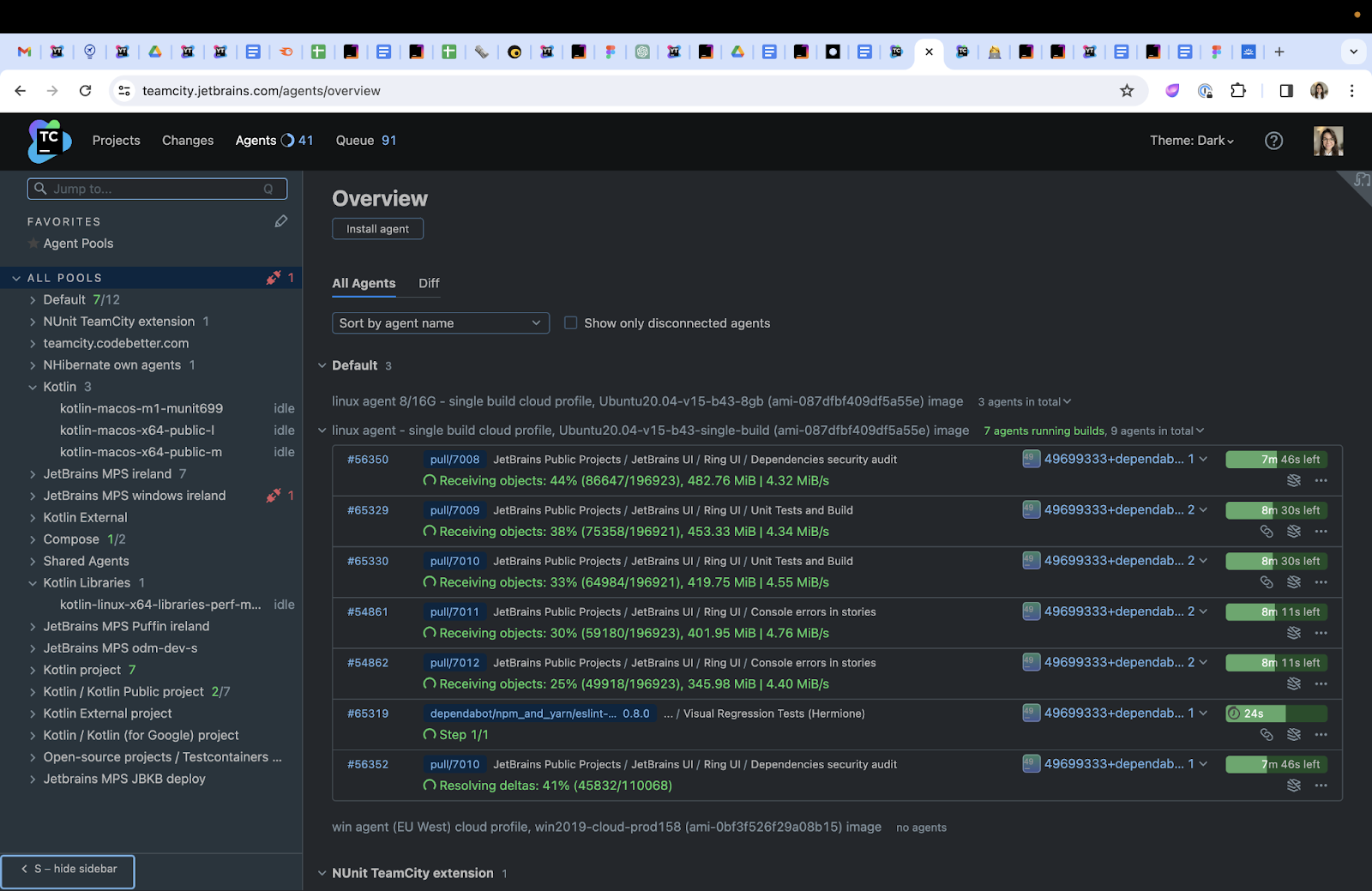Click the browser address bar URL

[262, 91]
